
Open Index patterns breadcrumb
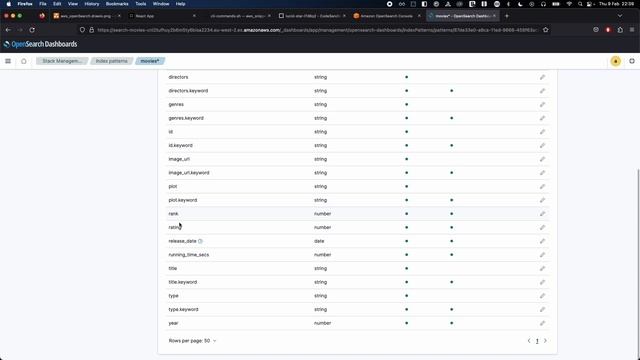click(111, 61)
